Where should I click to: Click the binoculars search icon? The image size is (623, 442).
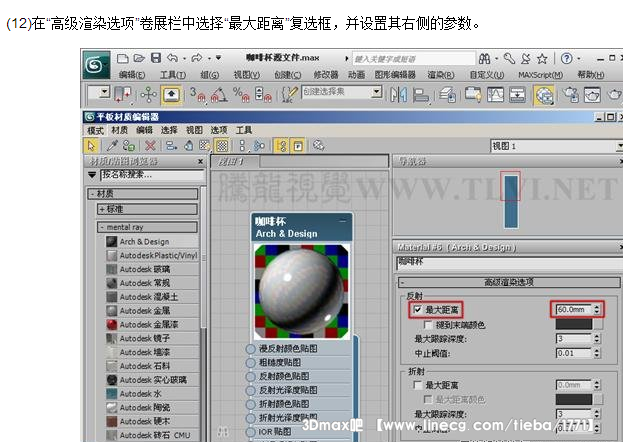pyautogui.click(x=484, y=59)
